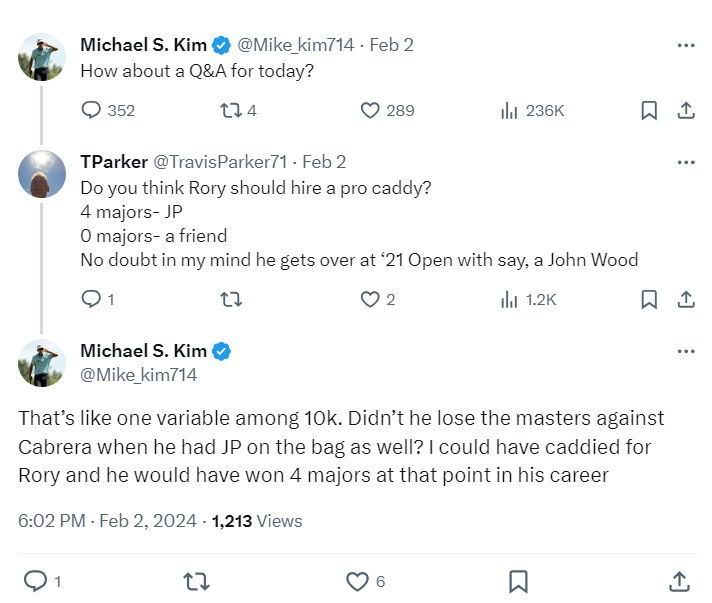
Task: Open more options on TParker's tweet
Action: coord(686,162)
